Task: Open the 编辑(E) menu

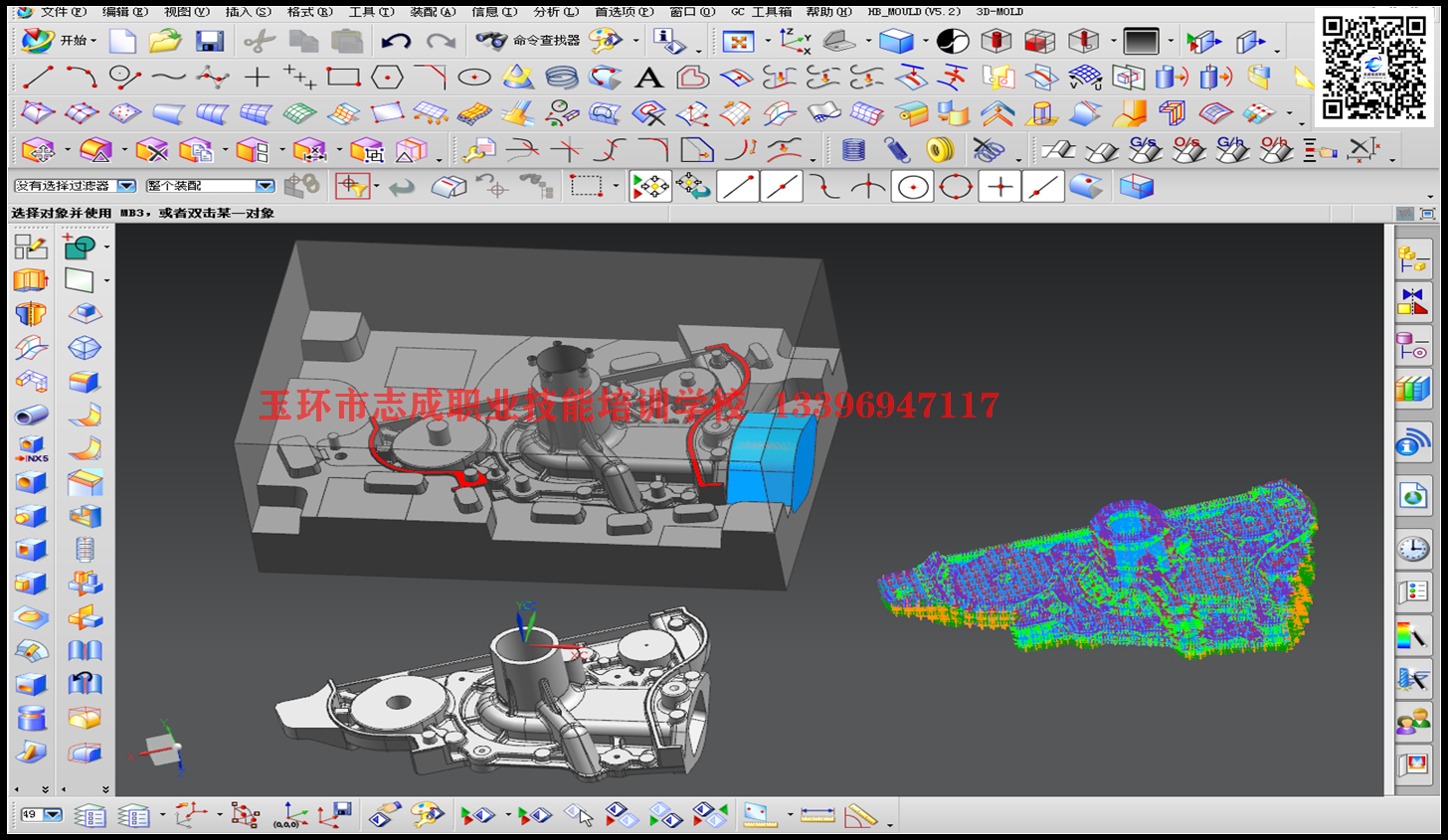Action: pyautogui.click(x=124, y=12)
